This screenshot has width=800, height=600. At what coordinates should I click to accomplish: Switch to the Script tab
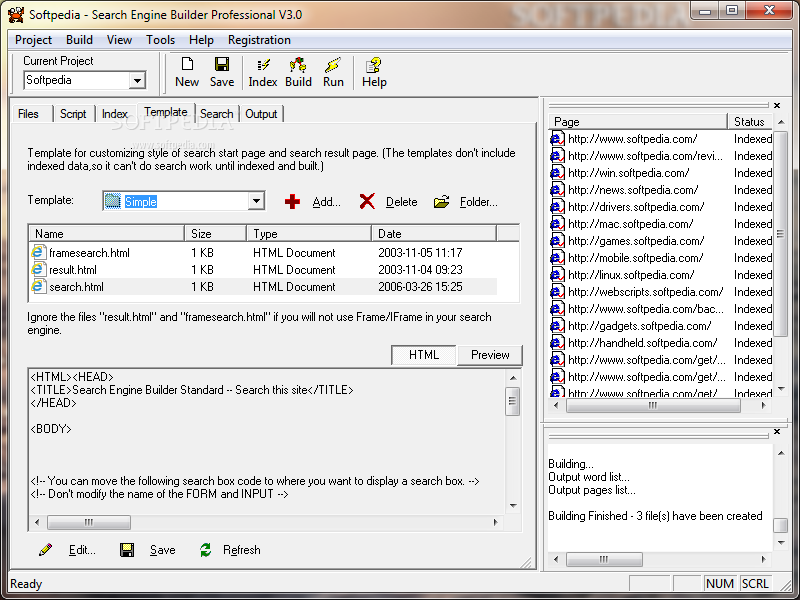click(x=73, y=114)
